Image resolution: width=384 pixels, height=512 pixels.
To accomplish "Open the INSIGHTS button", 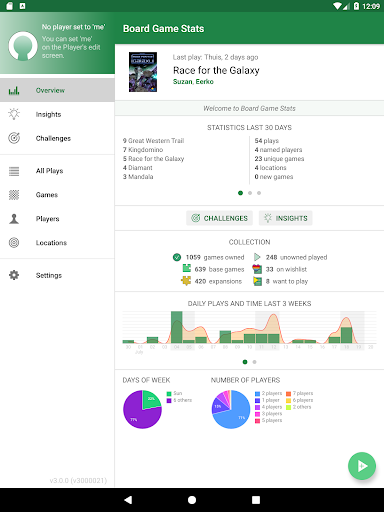I will pyautogui.click(x=286, y=218).
